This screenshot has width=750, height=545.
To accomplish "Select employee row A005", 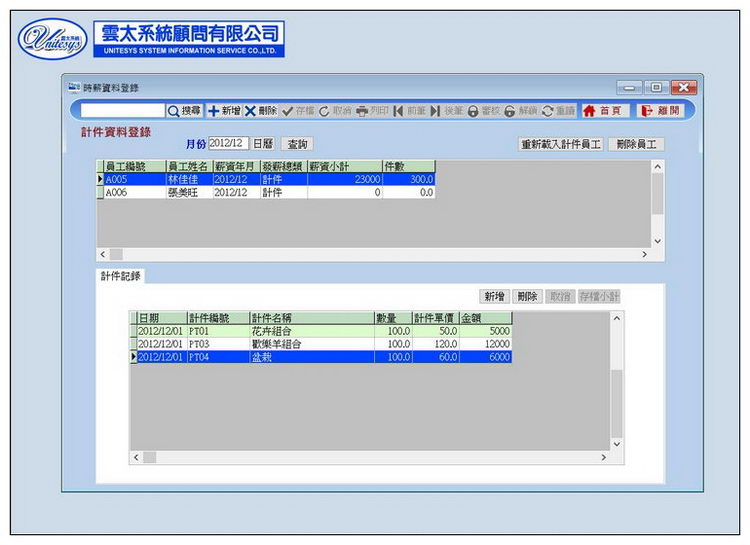I will pyautogui.click(x=266, y=179).
